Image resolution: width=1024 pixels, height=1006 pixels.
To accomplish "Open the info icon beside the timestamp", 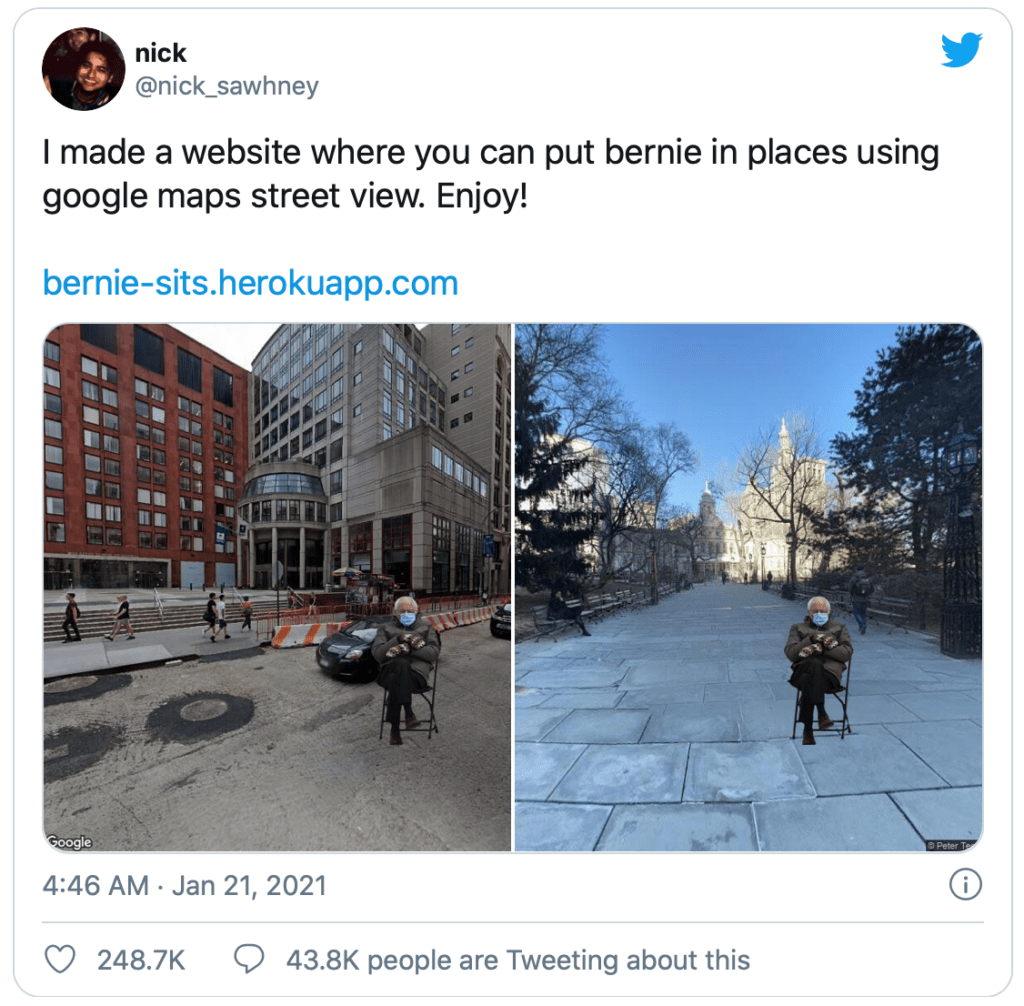I will tap(965, 884).
